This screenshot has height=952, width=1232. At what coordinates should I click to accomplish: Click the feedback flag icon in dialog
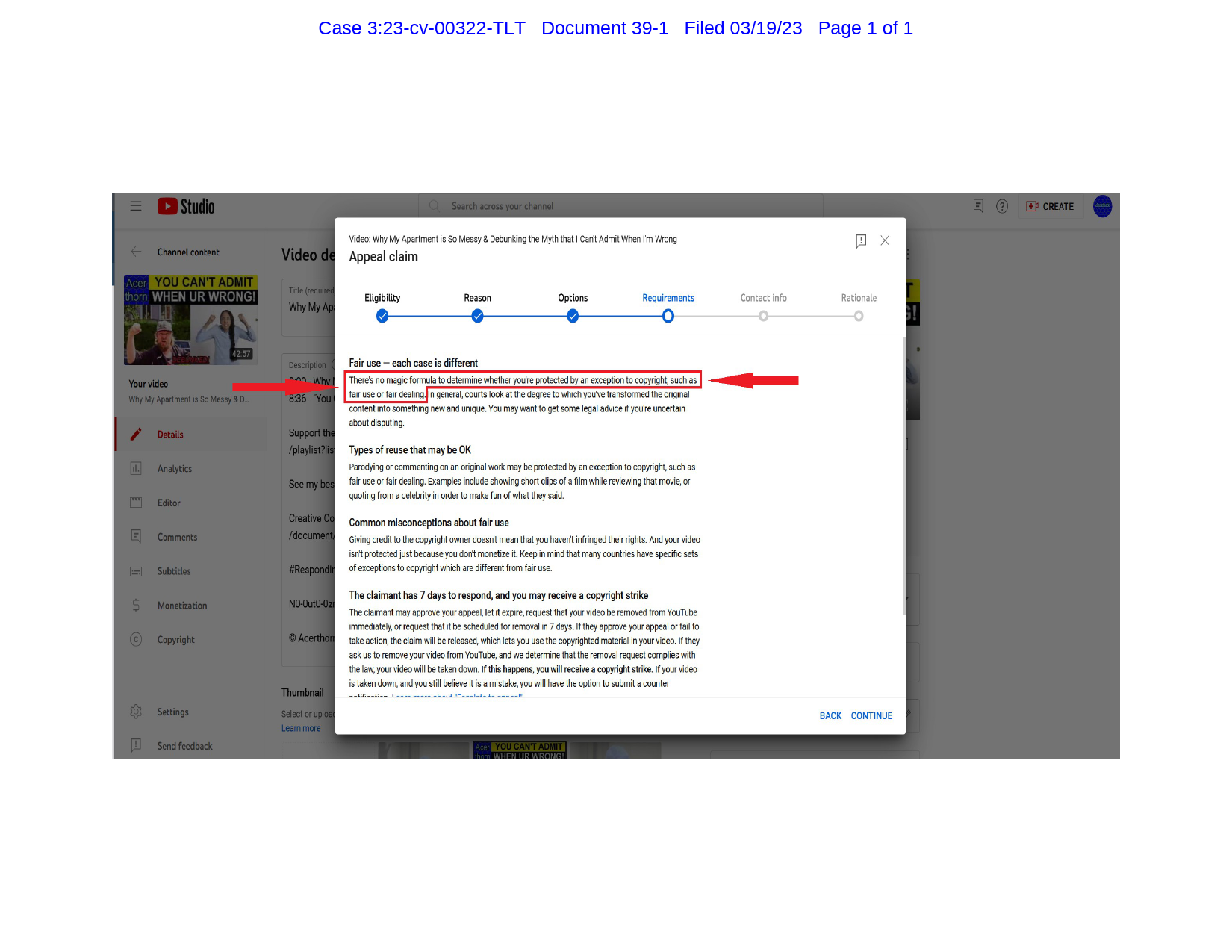tap(861, 240)
